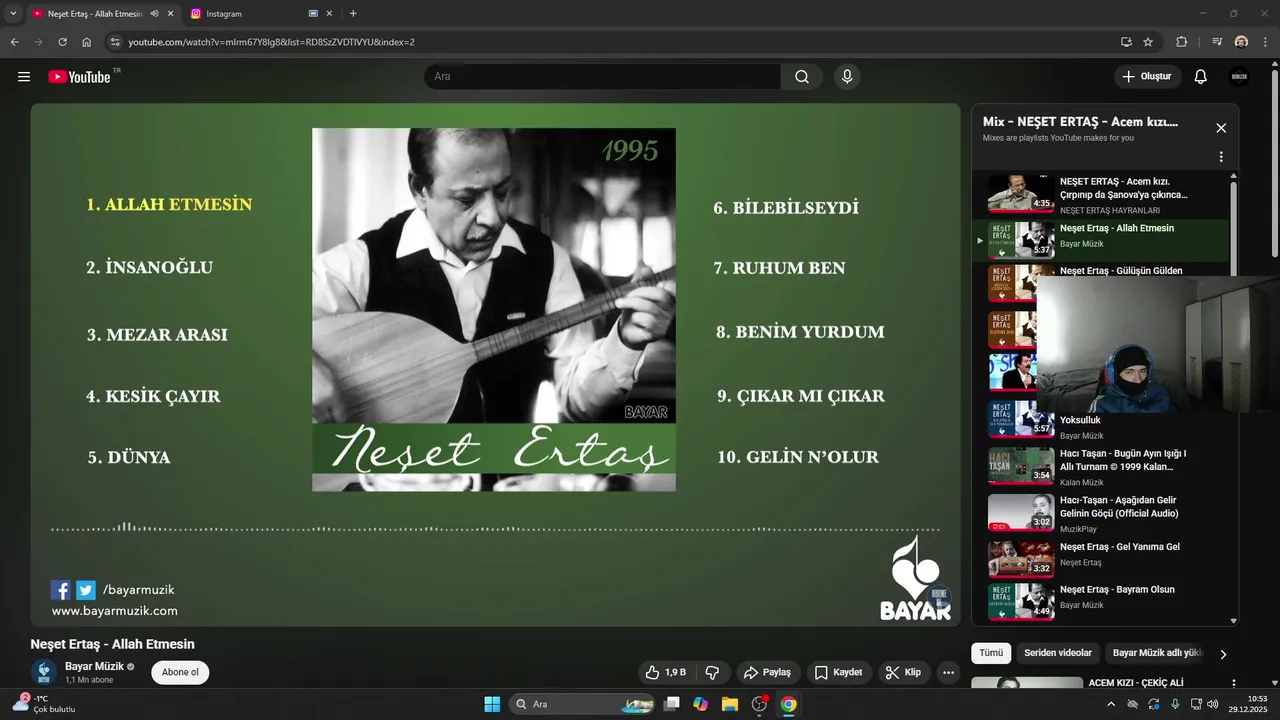Image resolution: width=1280 pixels, height=720 pixels.
Task: Go back in browser history
Action: (14, 42)
